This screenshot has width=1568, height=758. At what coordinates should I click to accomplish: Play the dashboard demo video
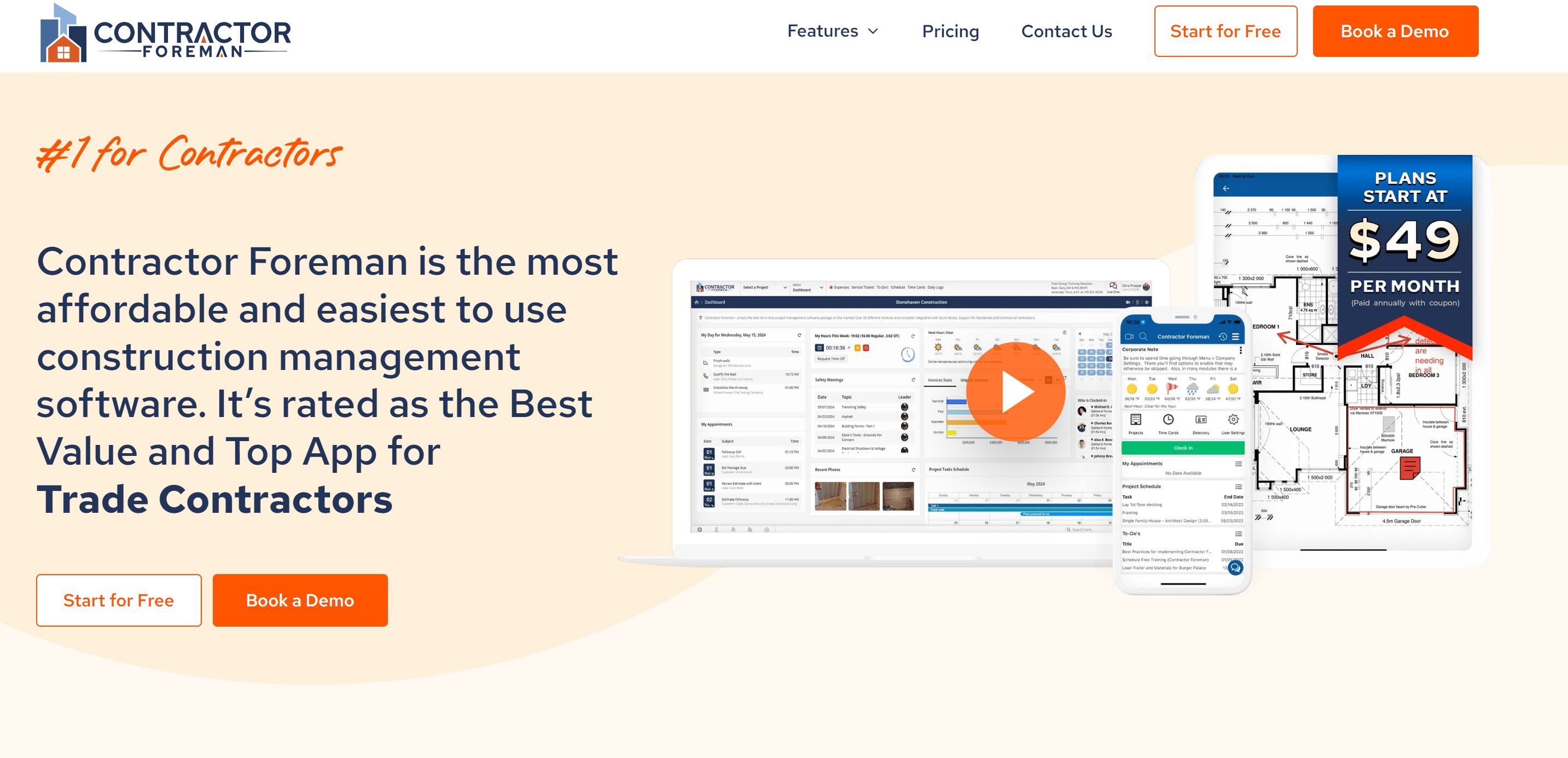coord(1015,391)
